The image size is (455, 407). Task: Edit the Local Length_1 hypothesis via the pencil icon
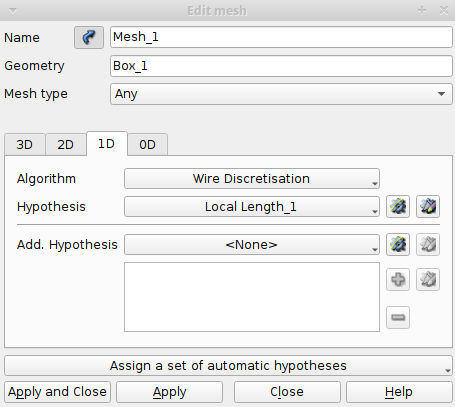[x=428, y=207]
